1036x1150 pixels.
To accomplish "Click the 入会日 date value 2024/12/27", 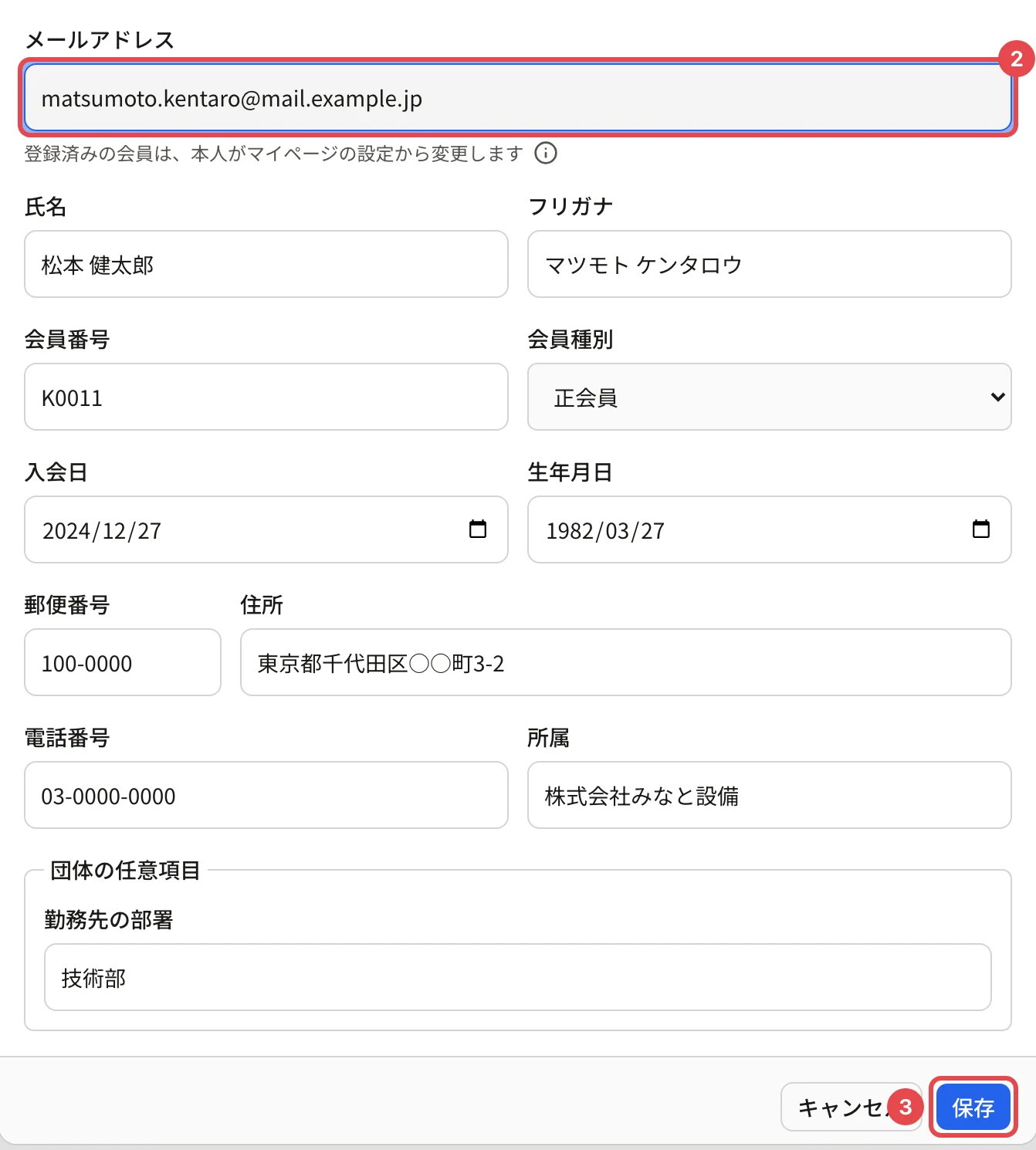I will pos(102,531).
